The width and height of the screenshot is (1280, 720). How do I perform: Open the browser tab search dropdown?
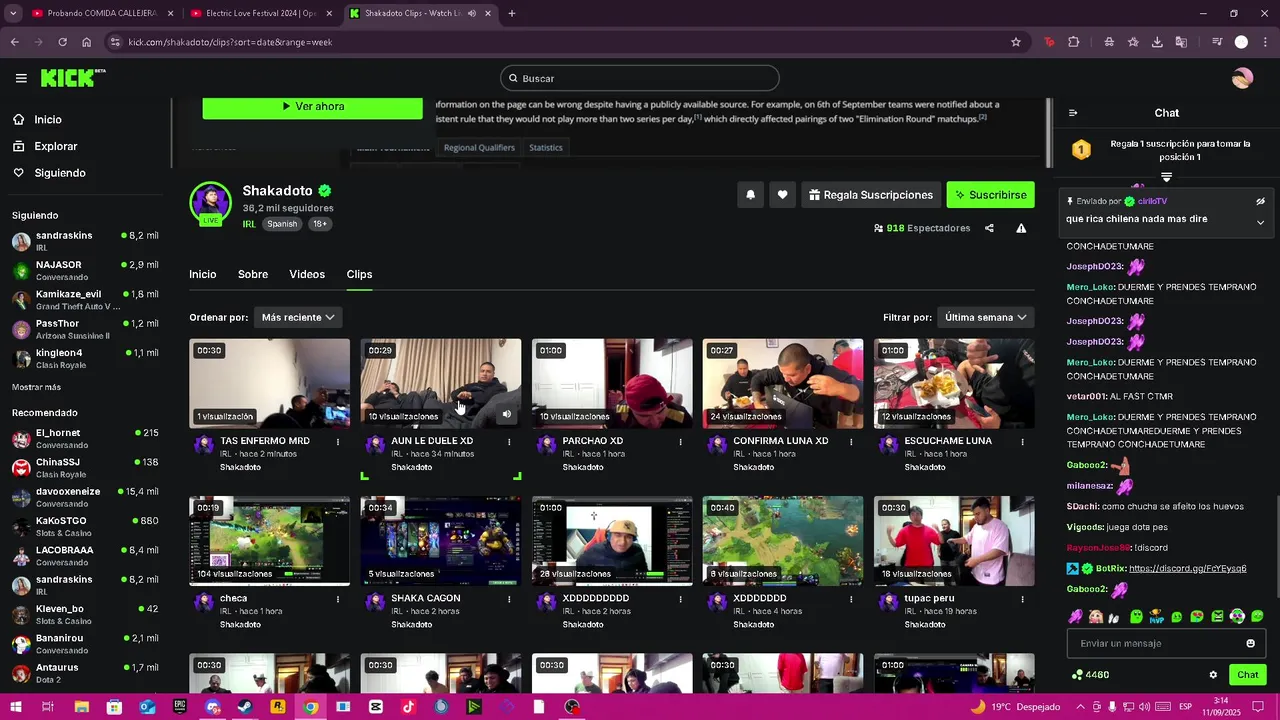[x=13, y=13]
